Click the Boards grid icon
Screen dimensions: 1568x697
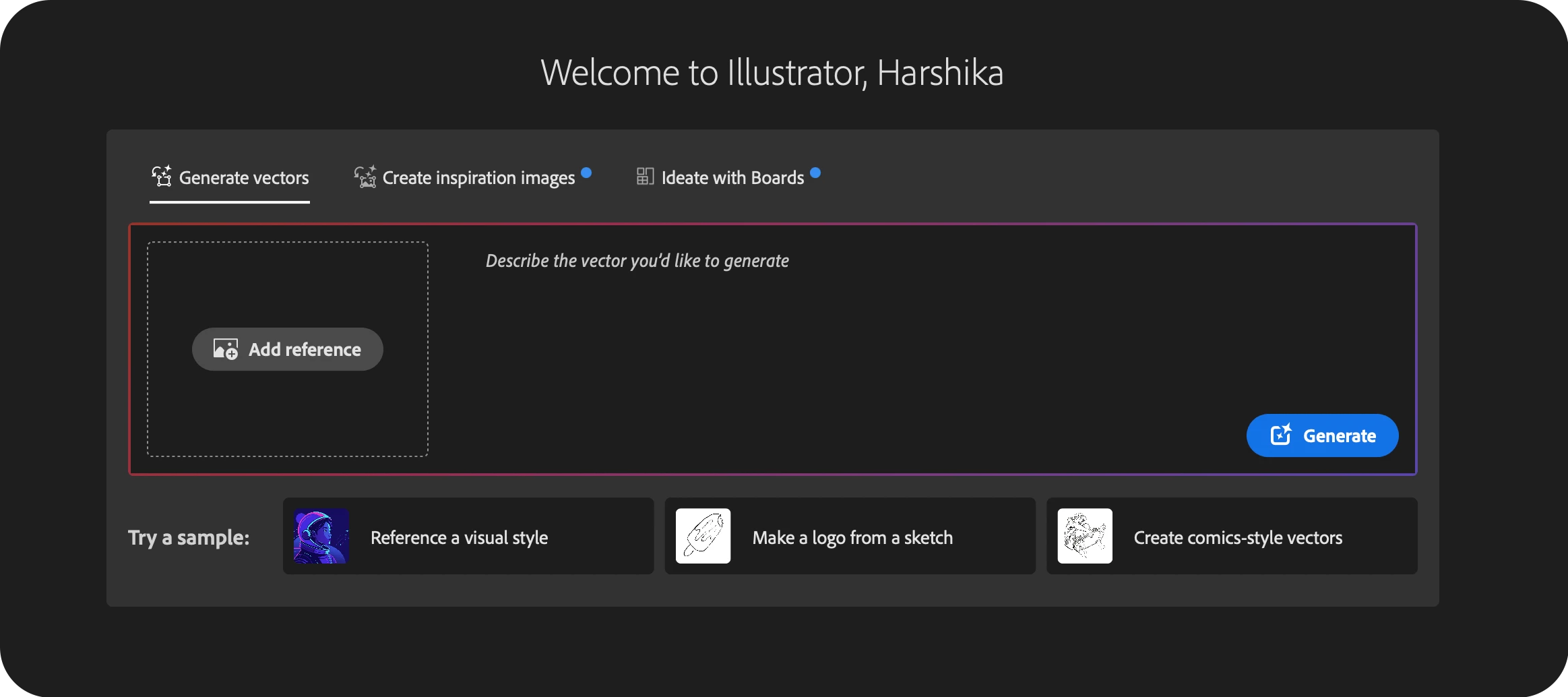coord(645,177)
